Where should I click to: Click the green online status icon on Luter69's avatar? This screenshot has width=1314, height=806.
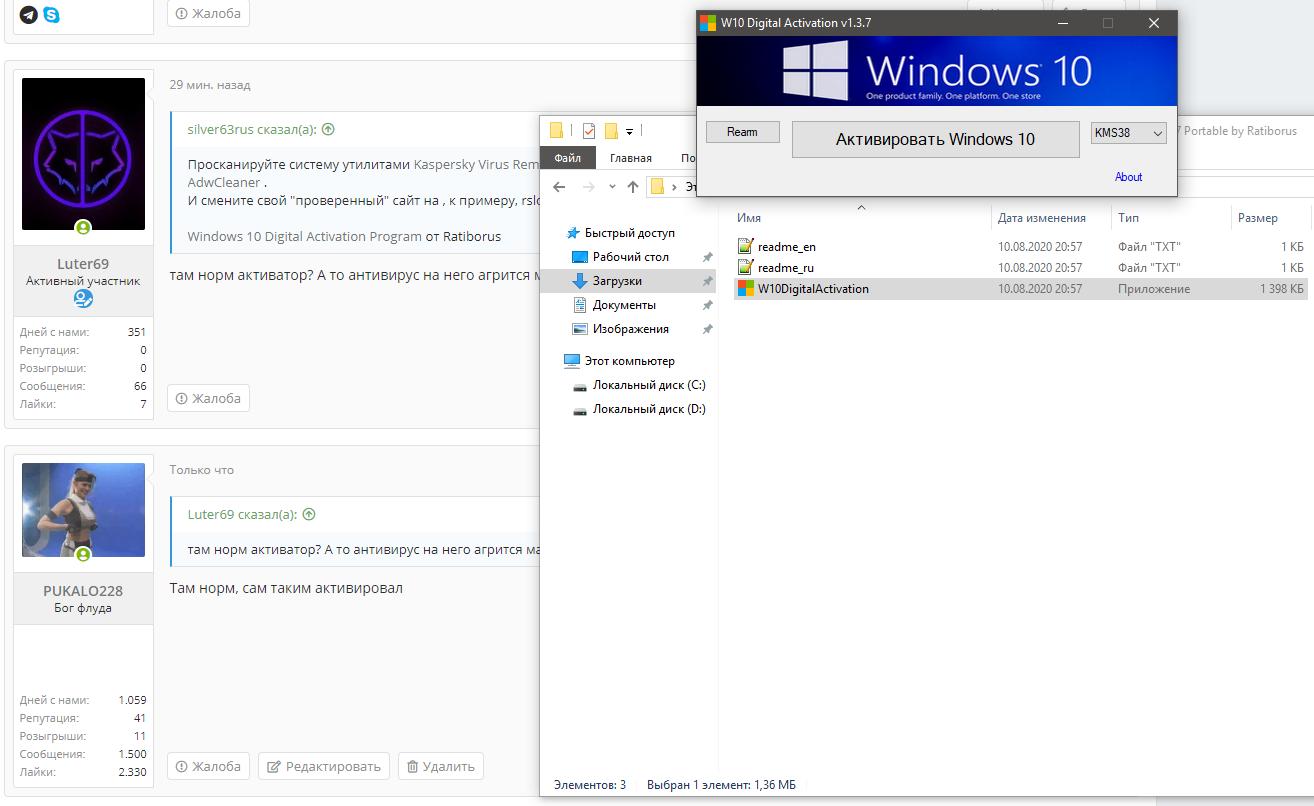83,228
